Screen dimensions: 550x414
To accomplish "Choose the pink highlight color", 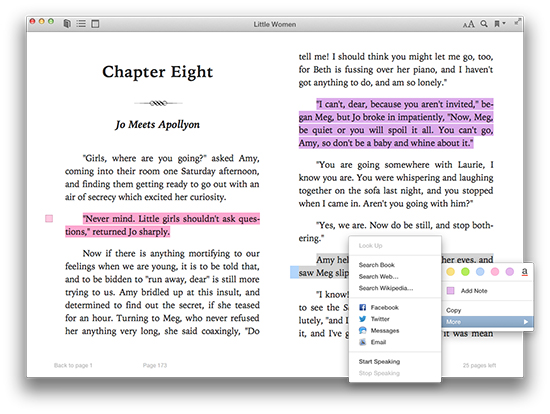I will click(495, 272).
